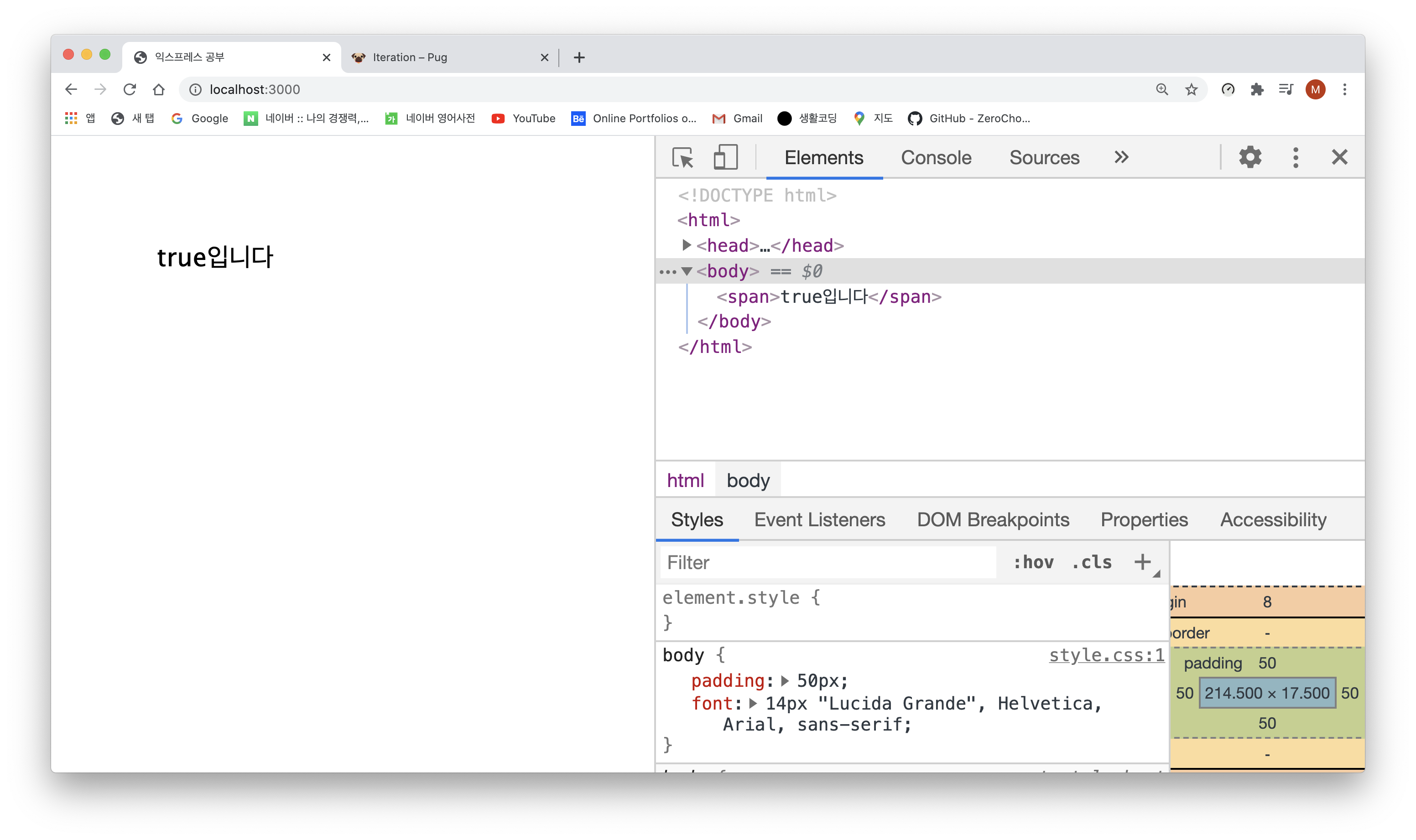
Task: Go to browser home icon
Action: pos(159,89)
